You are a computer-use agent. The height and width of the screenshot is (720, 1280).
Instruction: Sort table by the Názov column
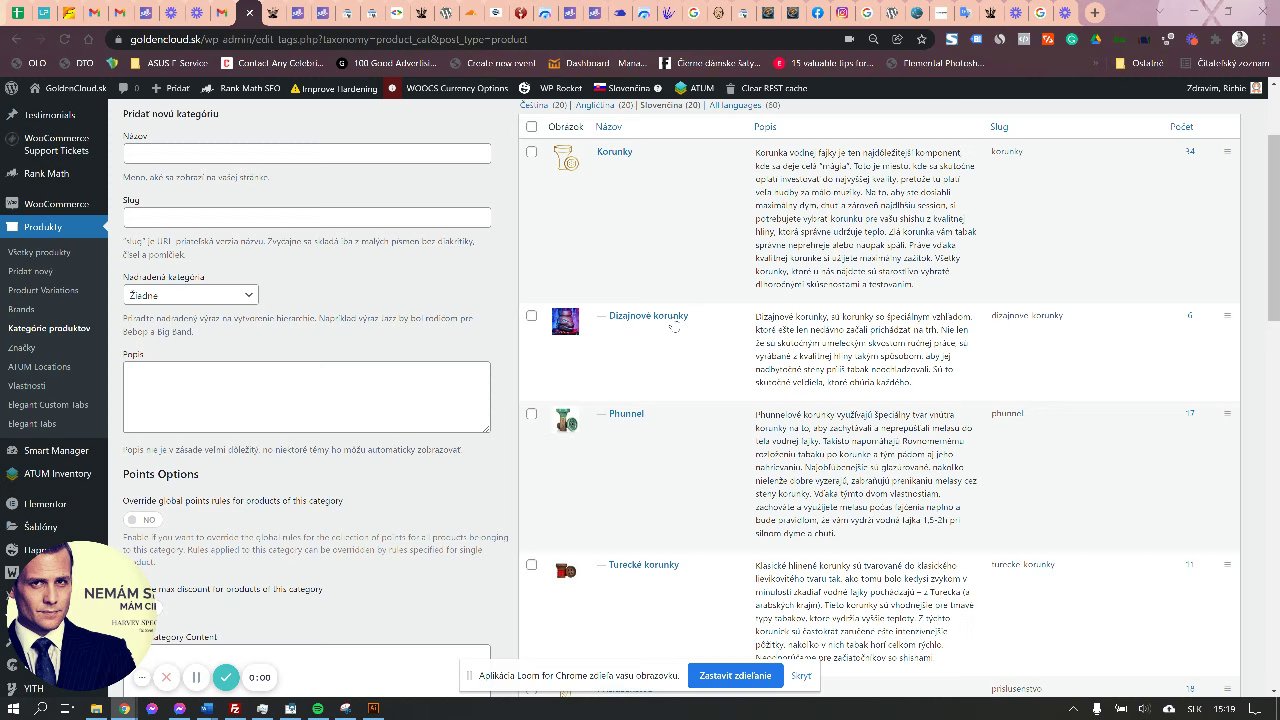click(608, 127)
